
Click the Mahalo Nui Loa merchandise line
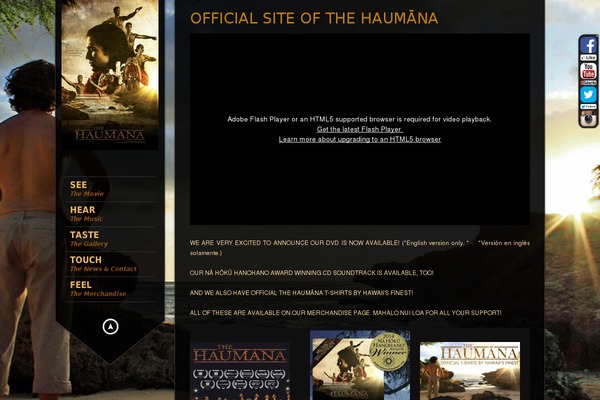(x=346, y=313)
